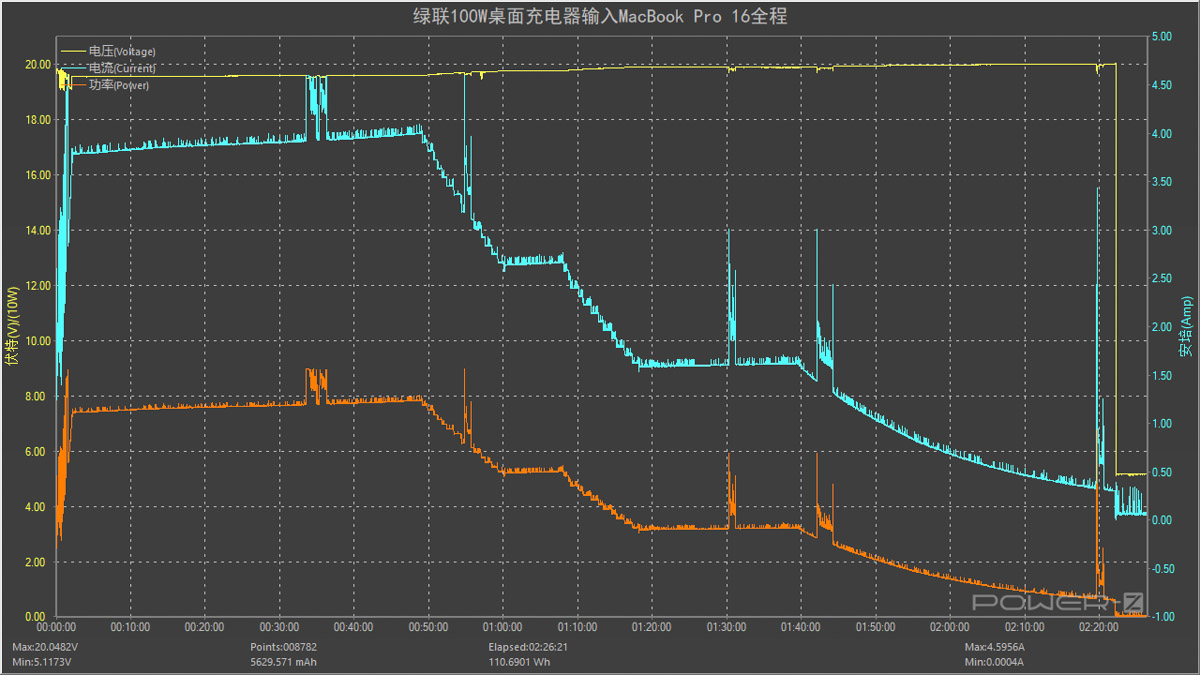Toggle the 电压(Voltage) legend label
1200x675 pixels.
point(121,51)
